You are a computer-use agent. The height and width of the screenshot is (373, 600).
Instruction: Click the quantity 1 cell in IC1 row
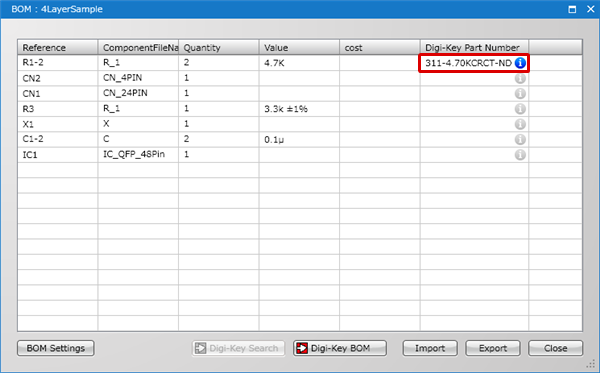coord(219,155)
